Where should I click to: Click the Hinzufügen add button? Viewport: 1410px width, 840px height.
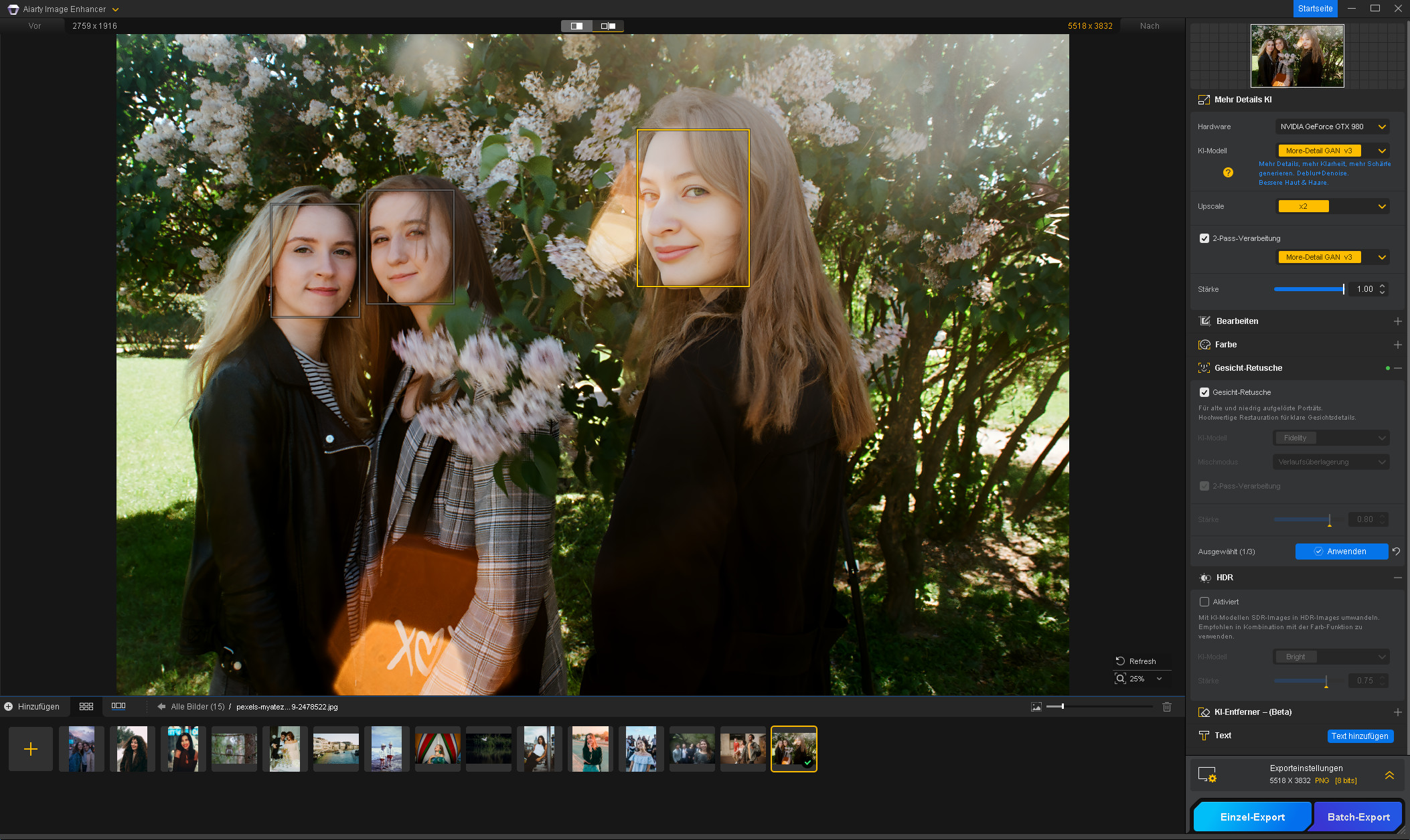point(32,706)
